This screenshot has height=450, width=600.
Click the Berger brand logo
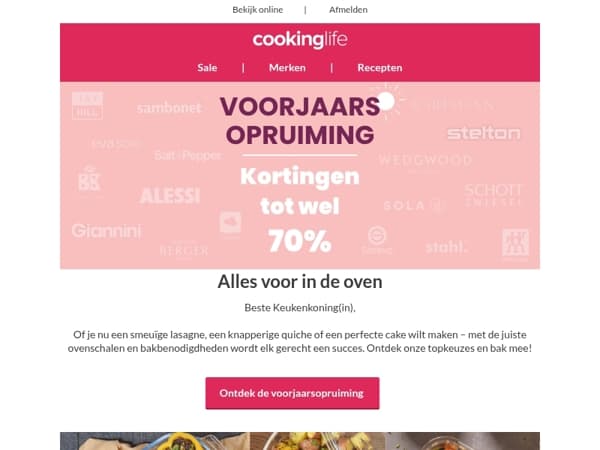[184, 251]
